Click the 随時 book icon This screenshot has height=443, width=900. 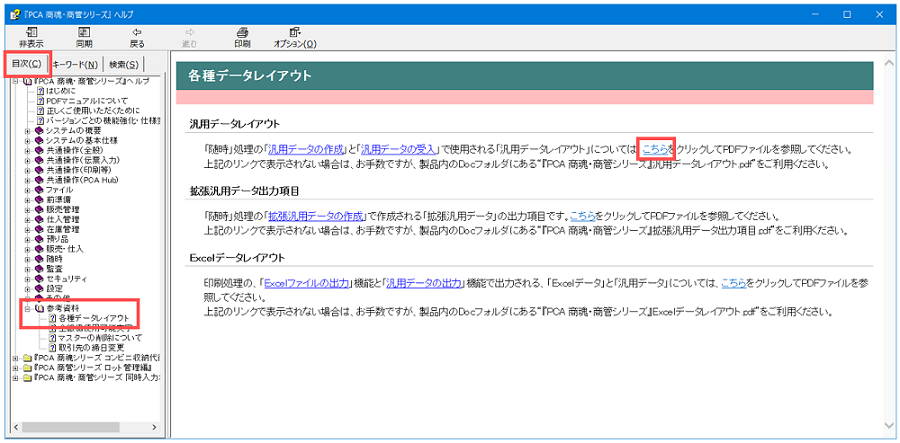39,259
